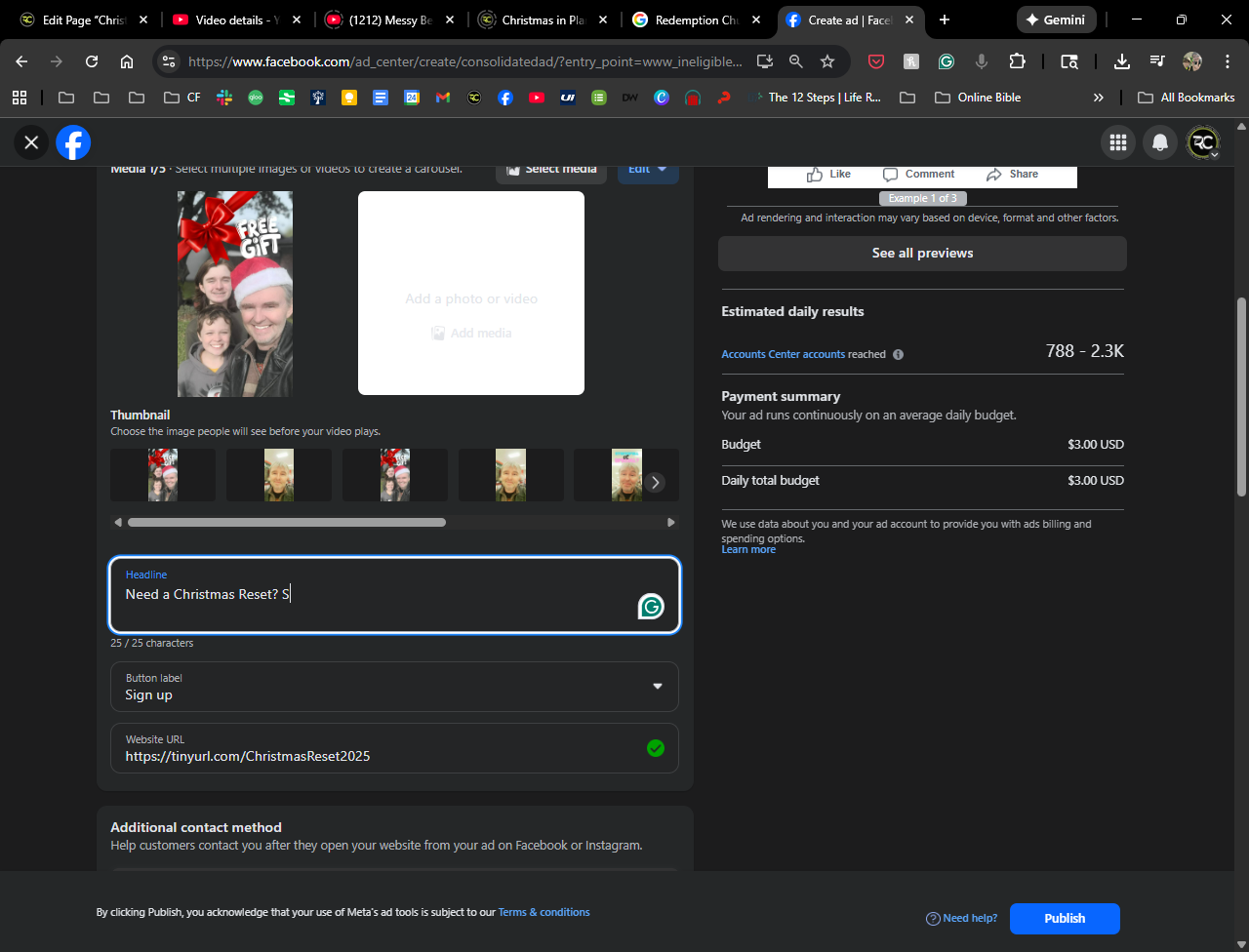
Task: Switch to the Christmas in Plain tab
Action: tap(542, 20)
